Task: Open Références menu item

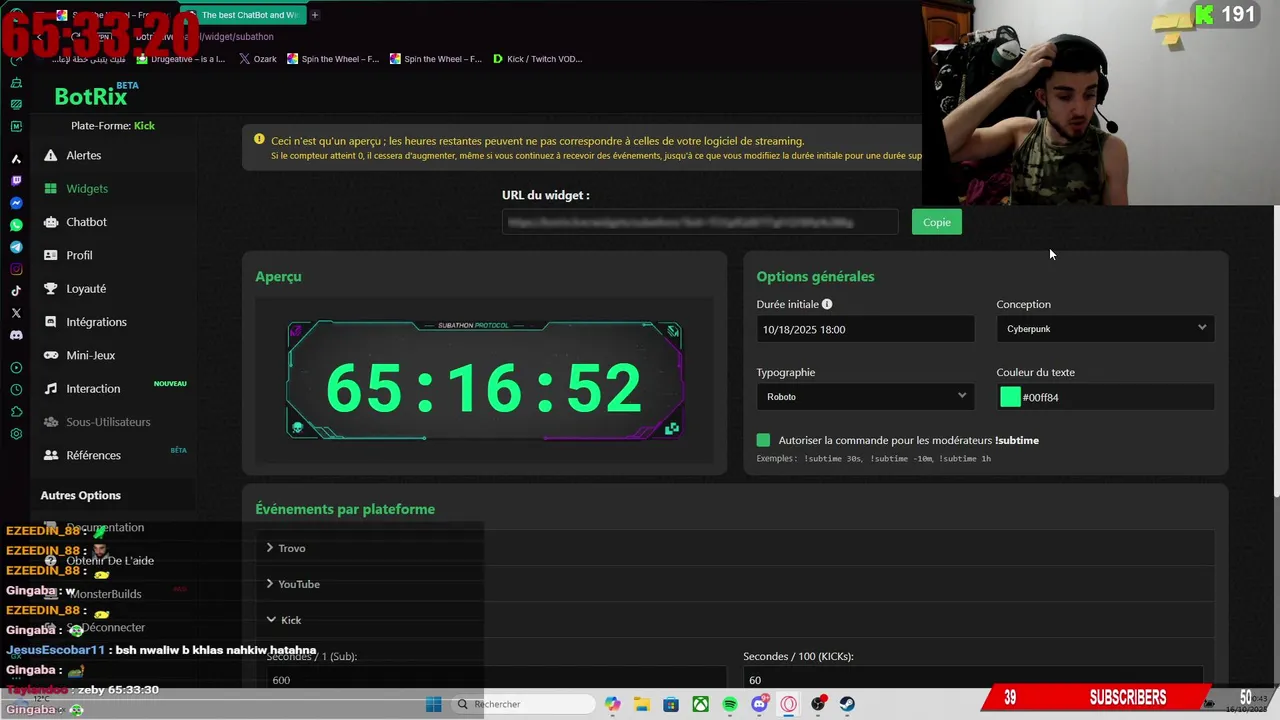Action: click(x=93, y=455)
